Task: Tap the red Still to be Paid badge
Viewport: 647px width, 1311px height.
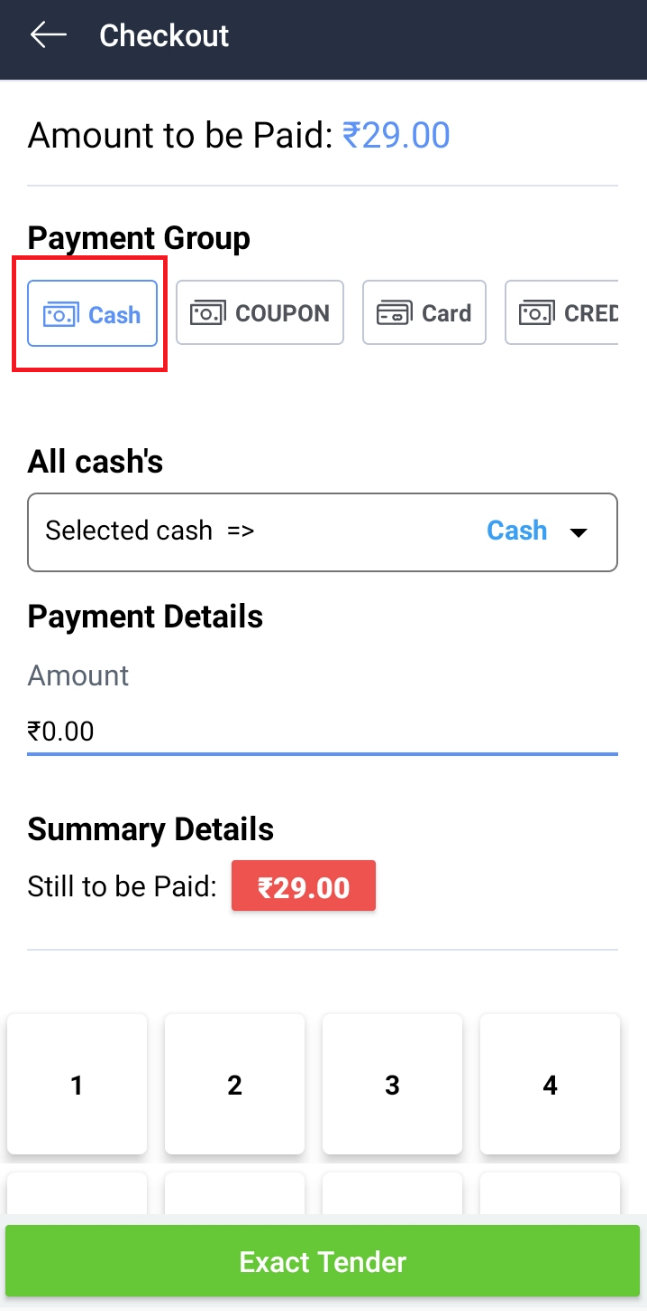Action: (x=303, y=886)
